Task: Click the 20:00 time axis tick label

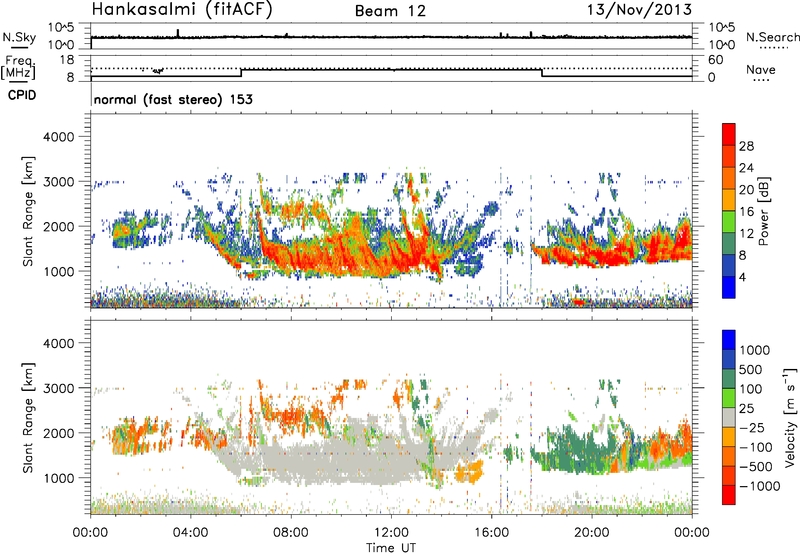Action: (x=591, y=533)
